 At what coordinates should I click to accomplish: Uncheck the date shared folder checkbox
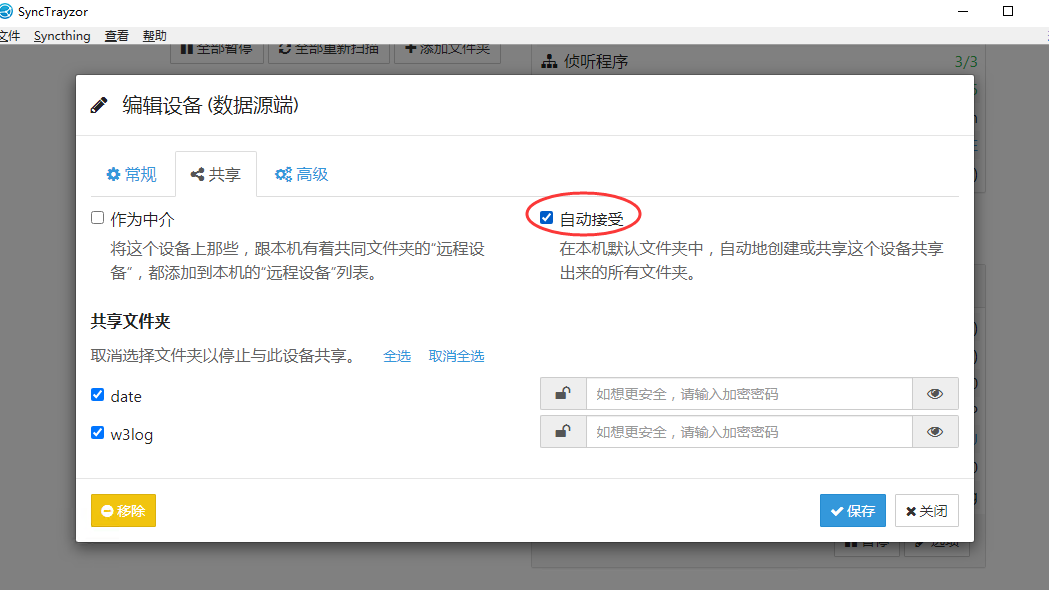98,395
